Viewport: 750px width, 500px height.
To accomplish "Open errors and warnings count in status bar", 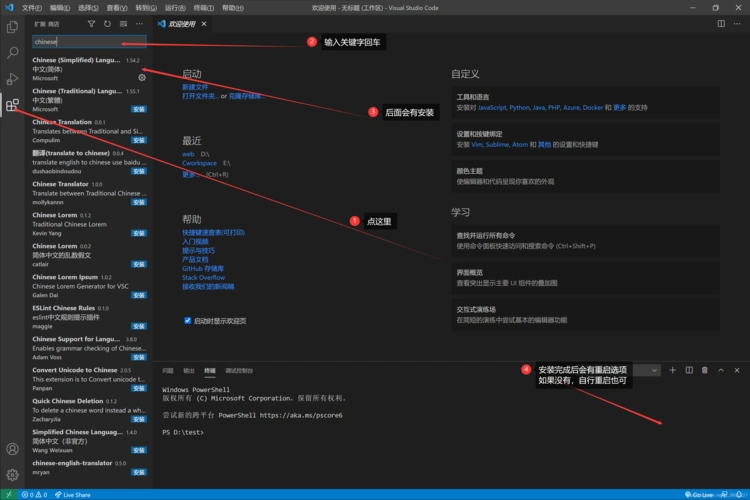I will (x=34, y=495).
